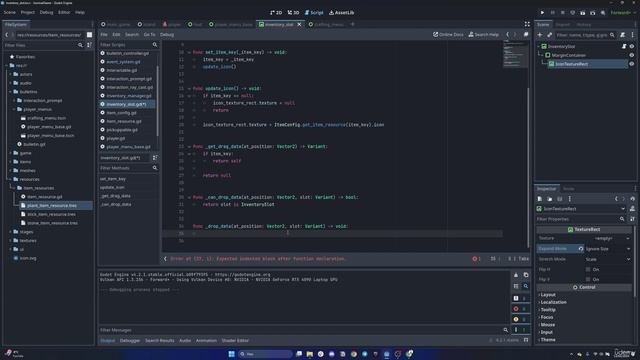
Task: Click the instantiate child scene link icon
Action: tap(549, 35)
